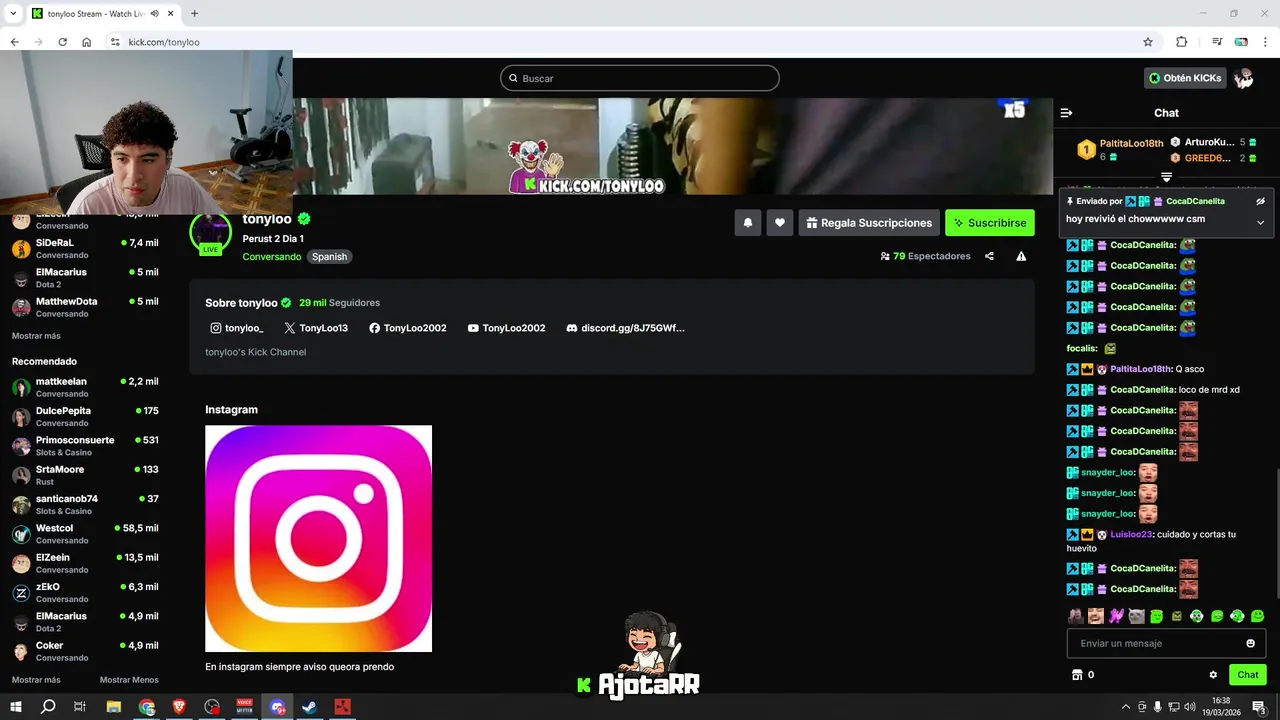Bookmark this page with the star icon
Image resolution: width=1280 pixels, height=720 pixels.
pos(1148,42)
